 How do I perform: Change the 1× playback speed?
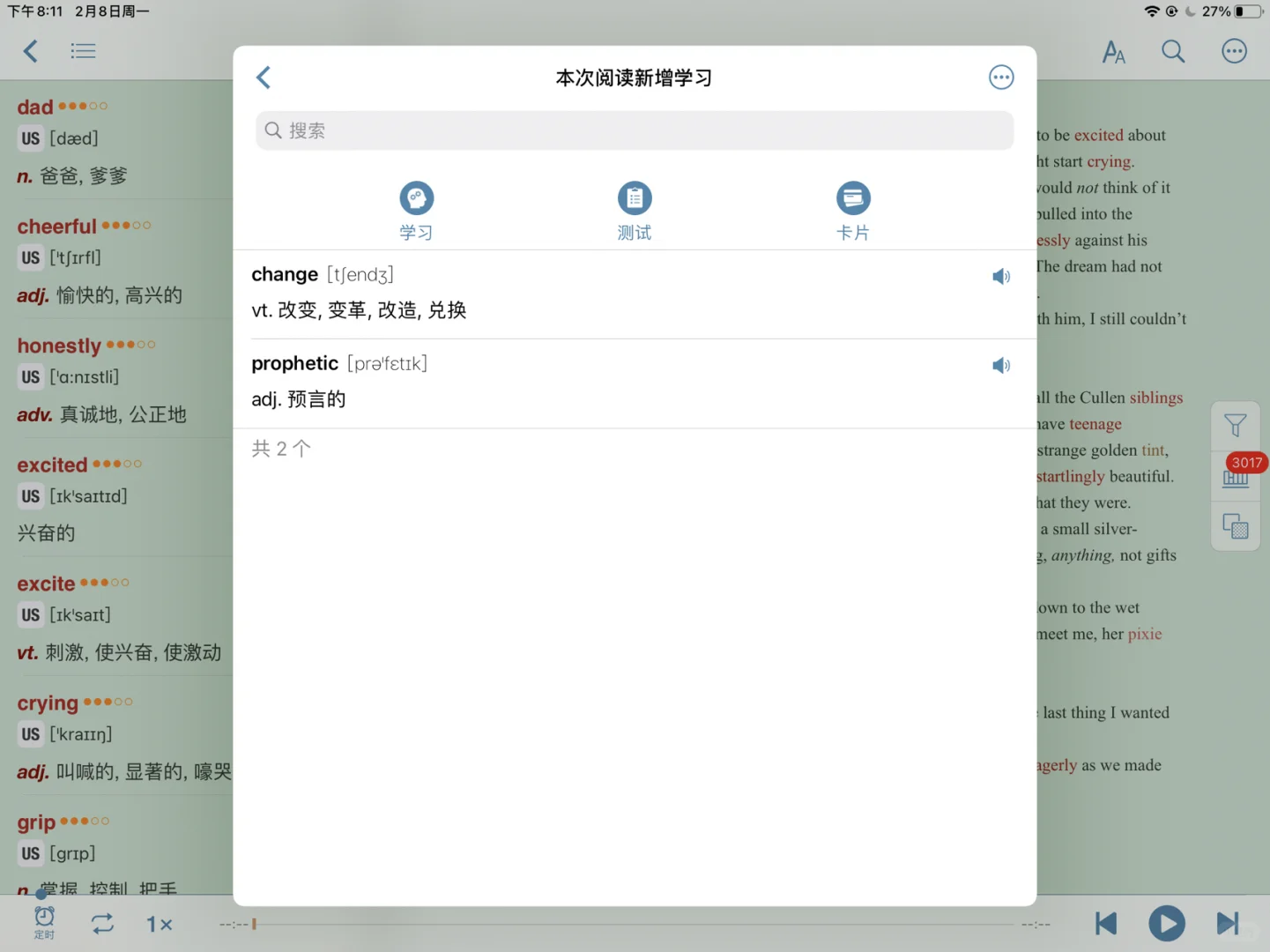[160, 924]
